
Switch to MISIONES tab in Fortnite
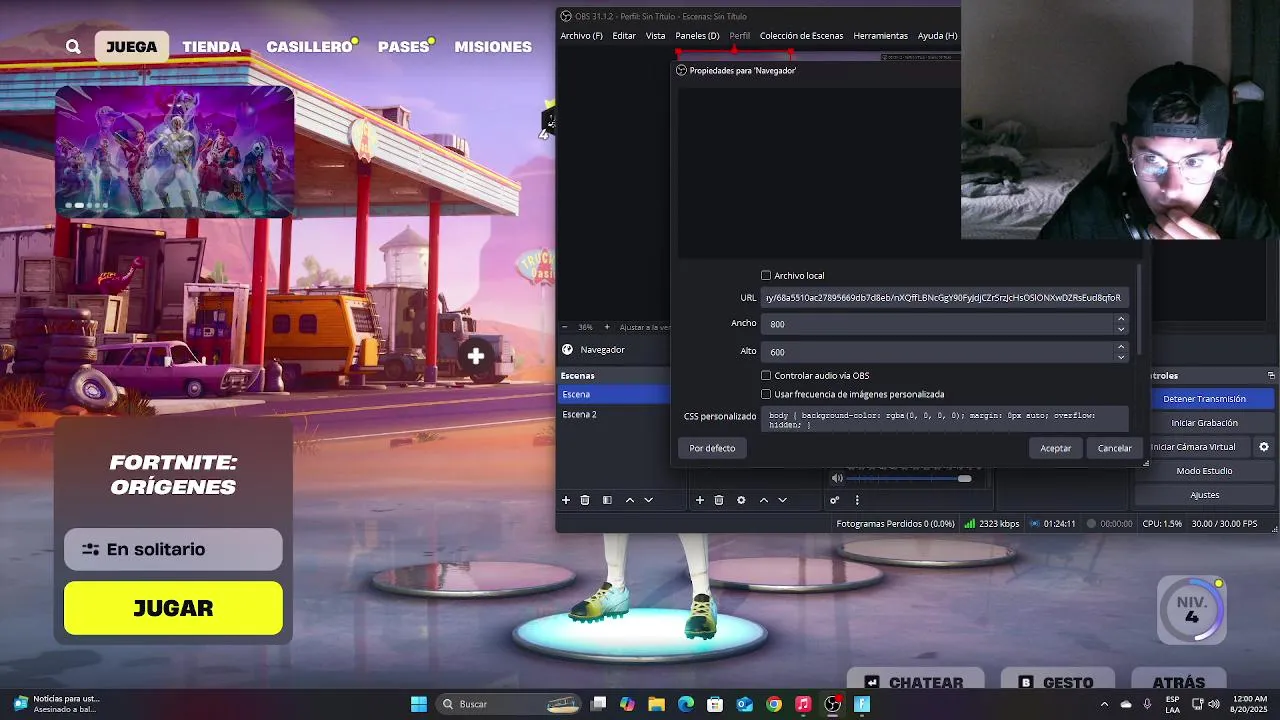pyautogui.click(x=493, y=47)
